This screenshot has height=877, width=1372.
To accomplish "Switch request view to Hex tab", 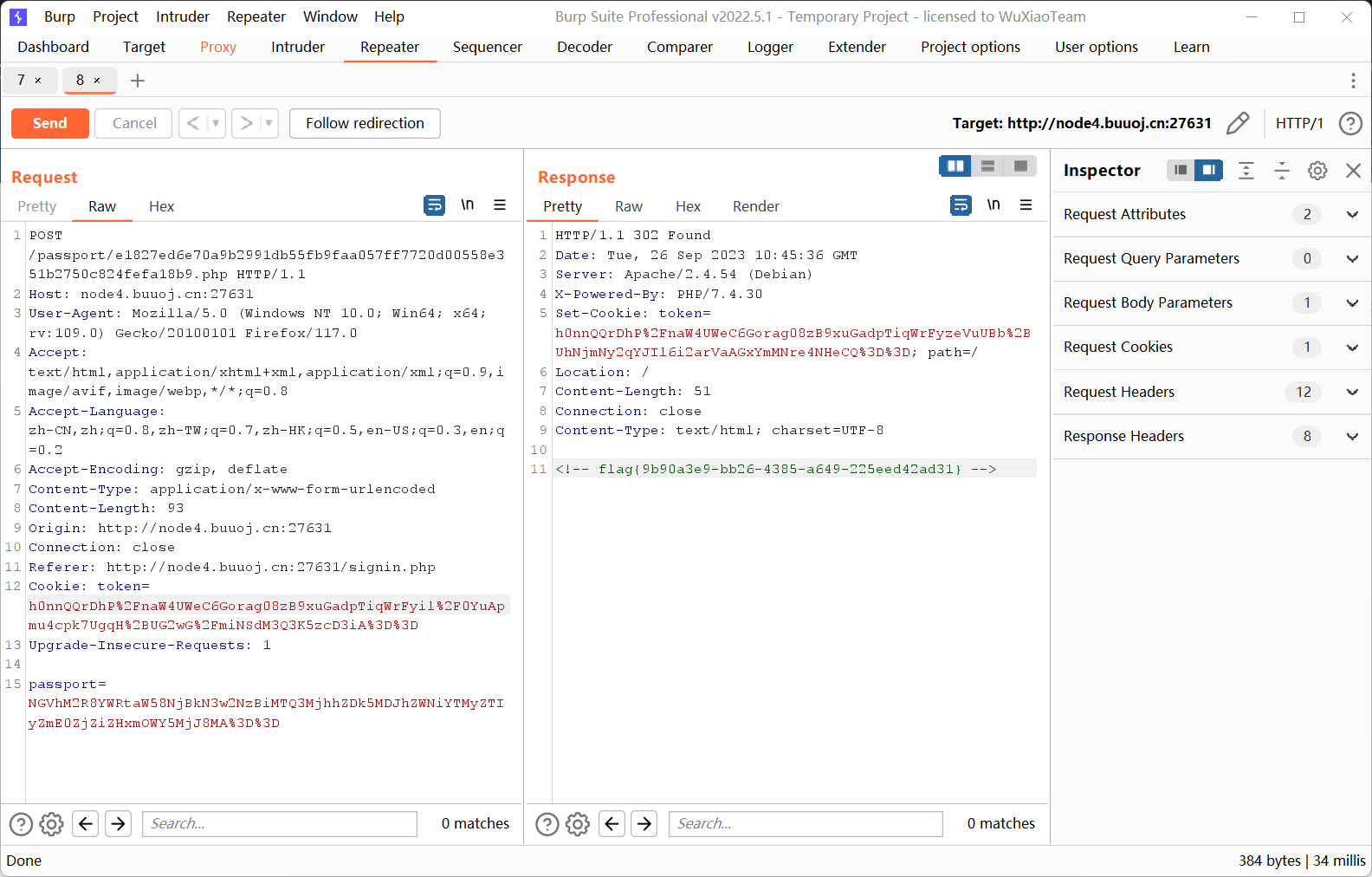I will (x=162, y=206).
